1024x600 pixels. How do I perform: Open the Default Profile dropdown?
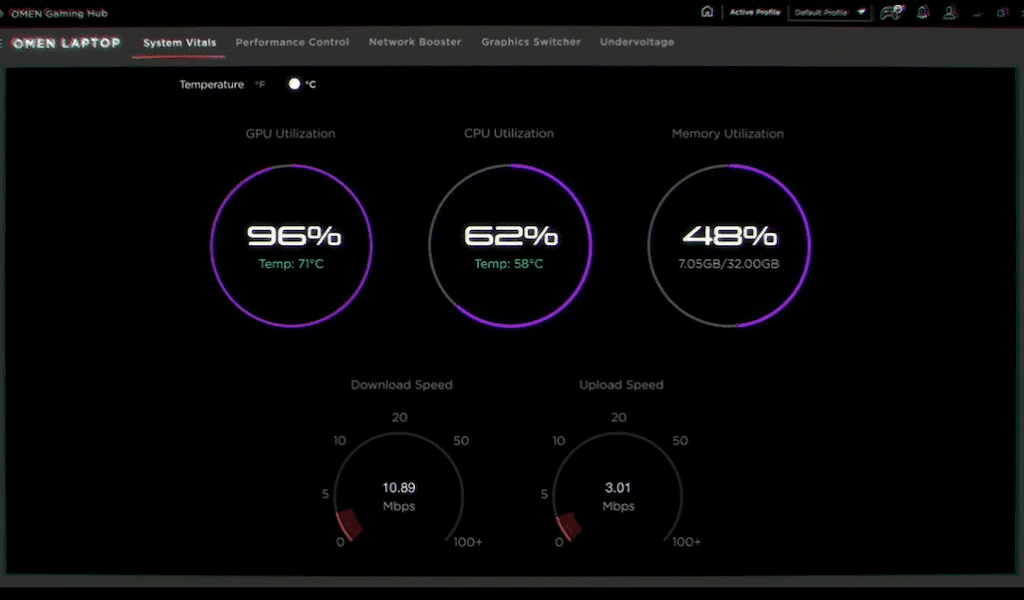tap(830, 13)
